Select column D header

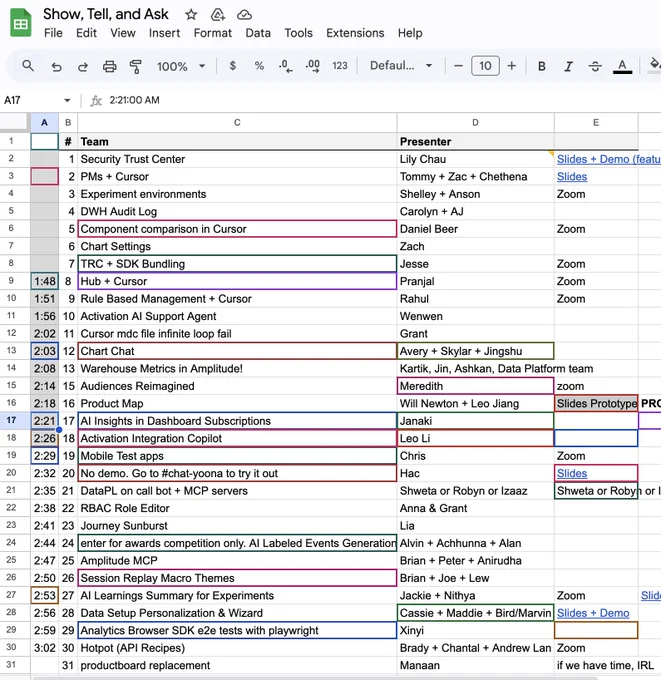(475, 123)
